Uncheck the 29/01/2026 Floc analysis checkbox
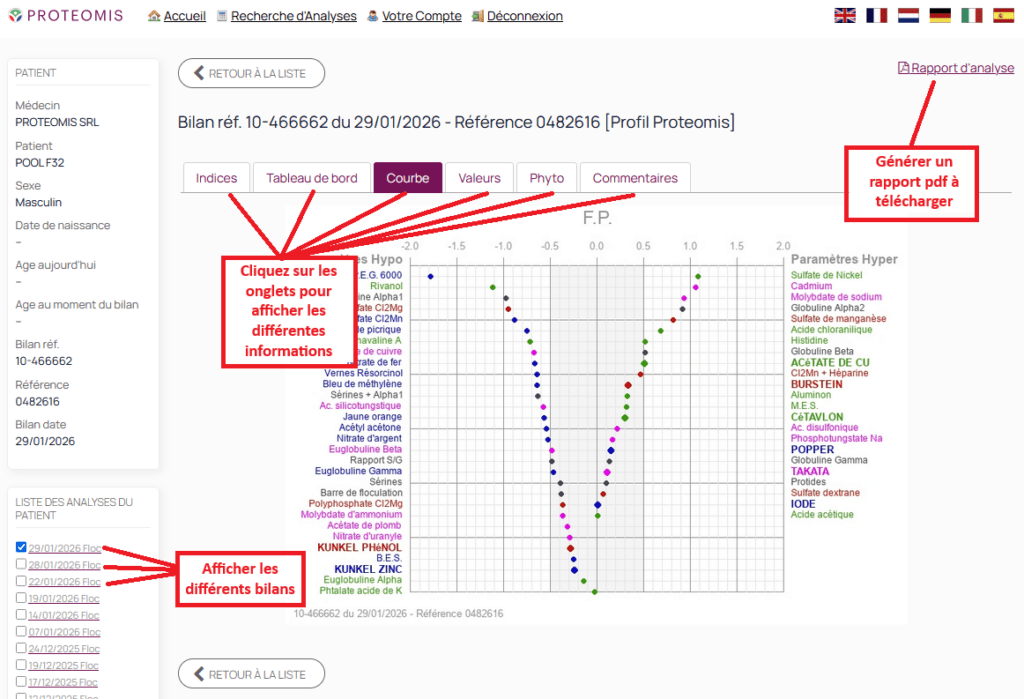The height and width of the screenshot is (699, 1024). click(x=22, y=547)
